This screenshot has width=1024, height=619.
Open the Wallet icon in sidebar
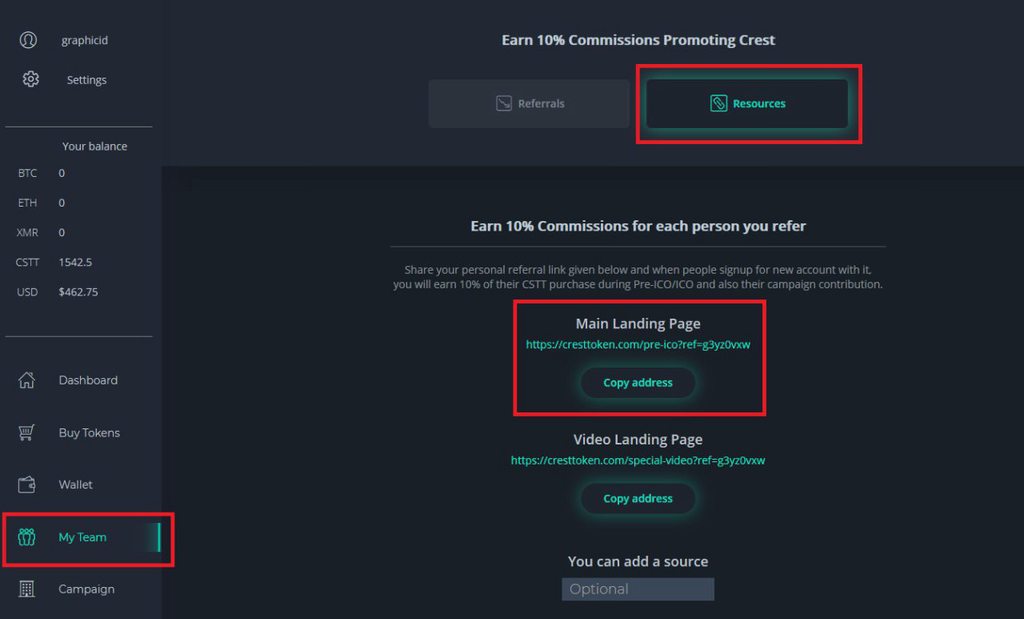(27, 484)
